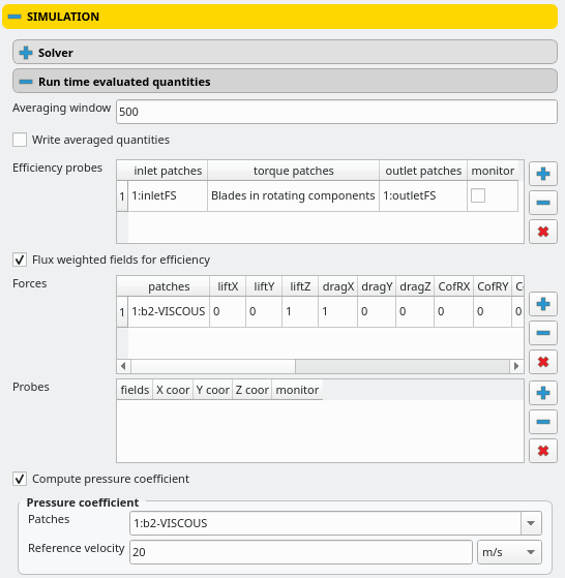Screen dimensions: 565x578
Task: Open the Patches 1:b2-VISCOUS dropdown
Action: click(335, 523)
